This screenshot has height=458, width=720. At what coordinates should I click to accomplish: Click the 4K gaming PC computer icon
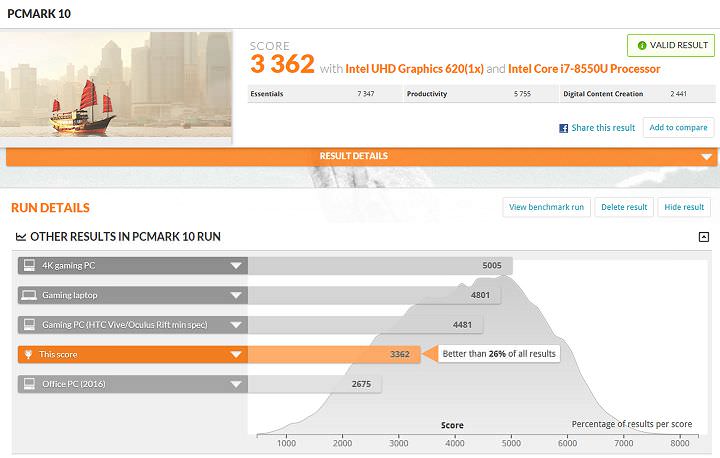30,266
